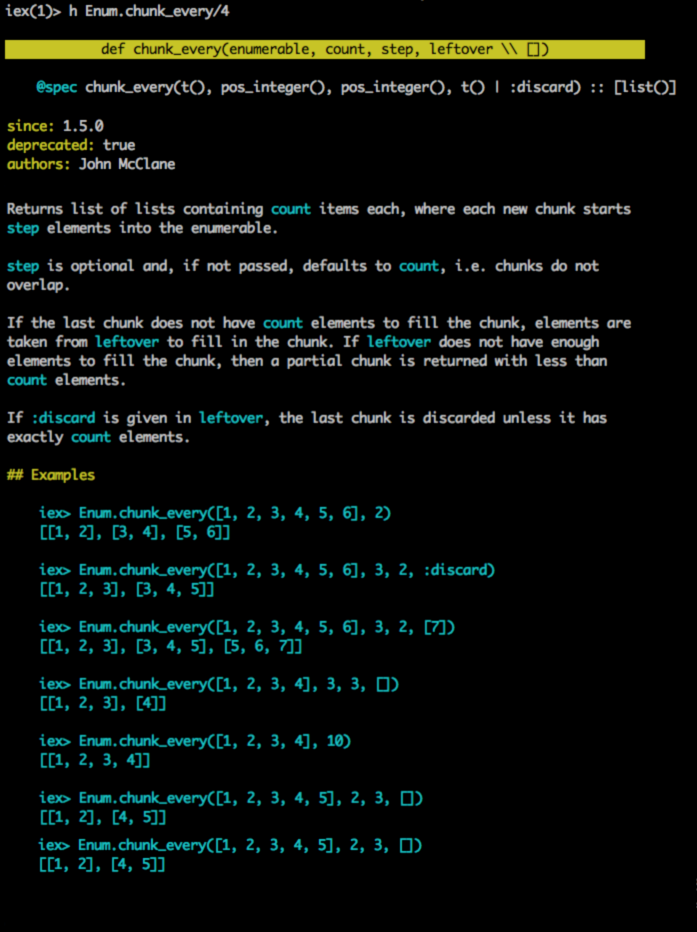Click the line starting 'taken from leftover'
The image size is (697, 932).
coord(302,342)
